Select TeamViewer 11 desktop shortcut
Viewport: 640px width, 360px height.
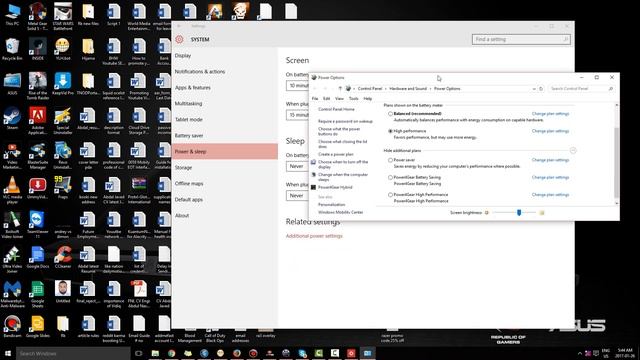point(38,225)
